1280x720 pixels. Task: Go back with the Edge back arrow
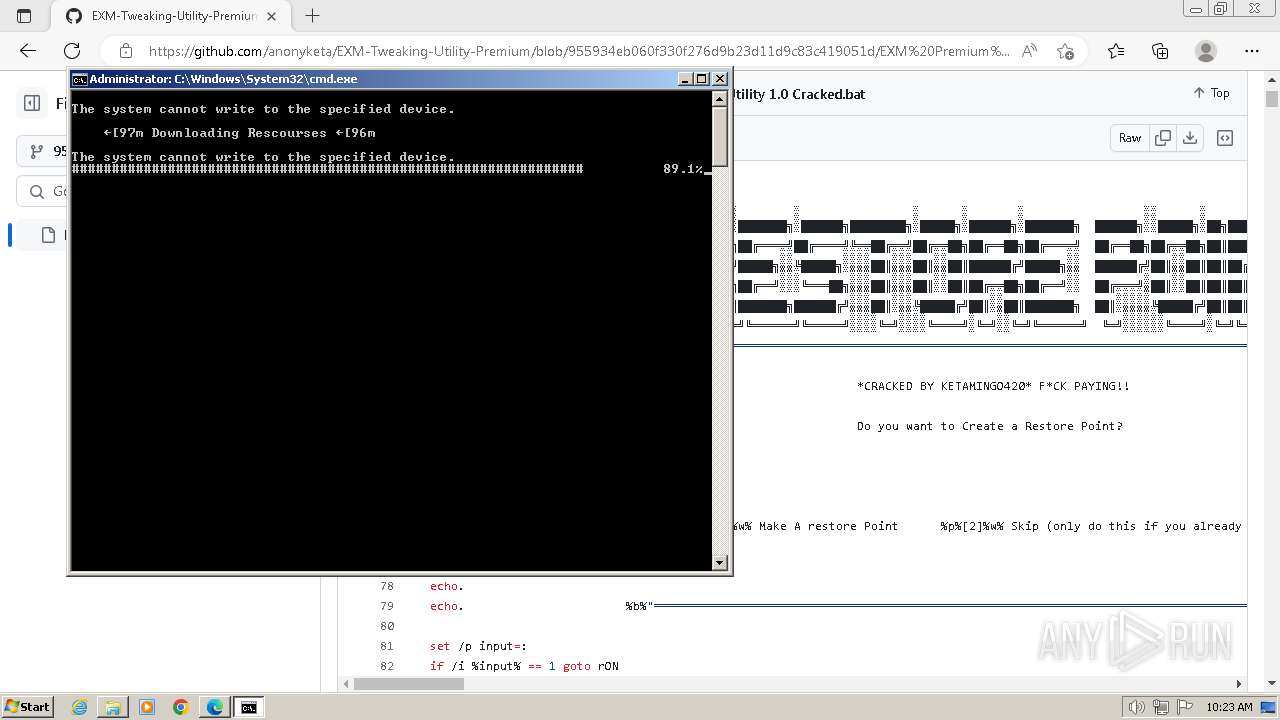coord(28,51)
